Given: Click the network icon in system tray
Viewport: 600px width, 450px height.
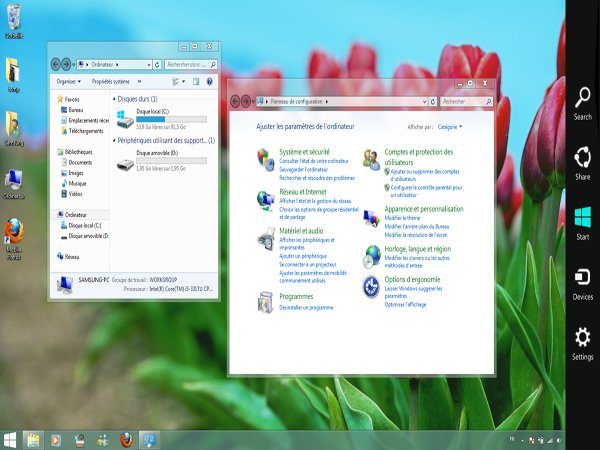Looking at the screenshot, I should pyautogui.click(x=550, y=441).
